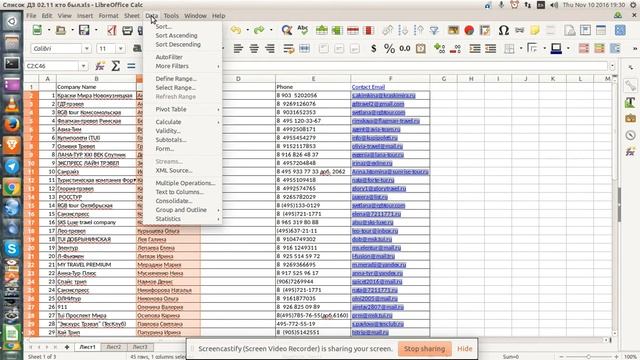Switch to the Лист2 sheet tab

pos(113,347)
